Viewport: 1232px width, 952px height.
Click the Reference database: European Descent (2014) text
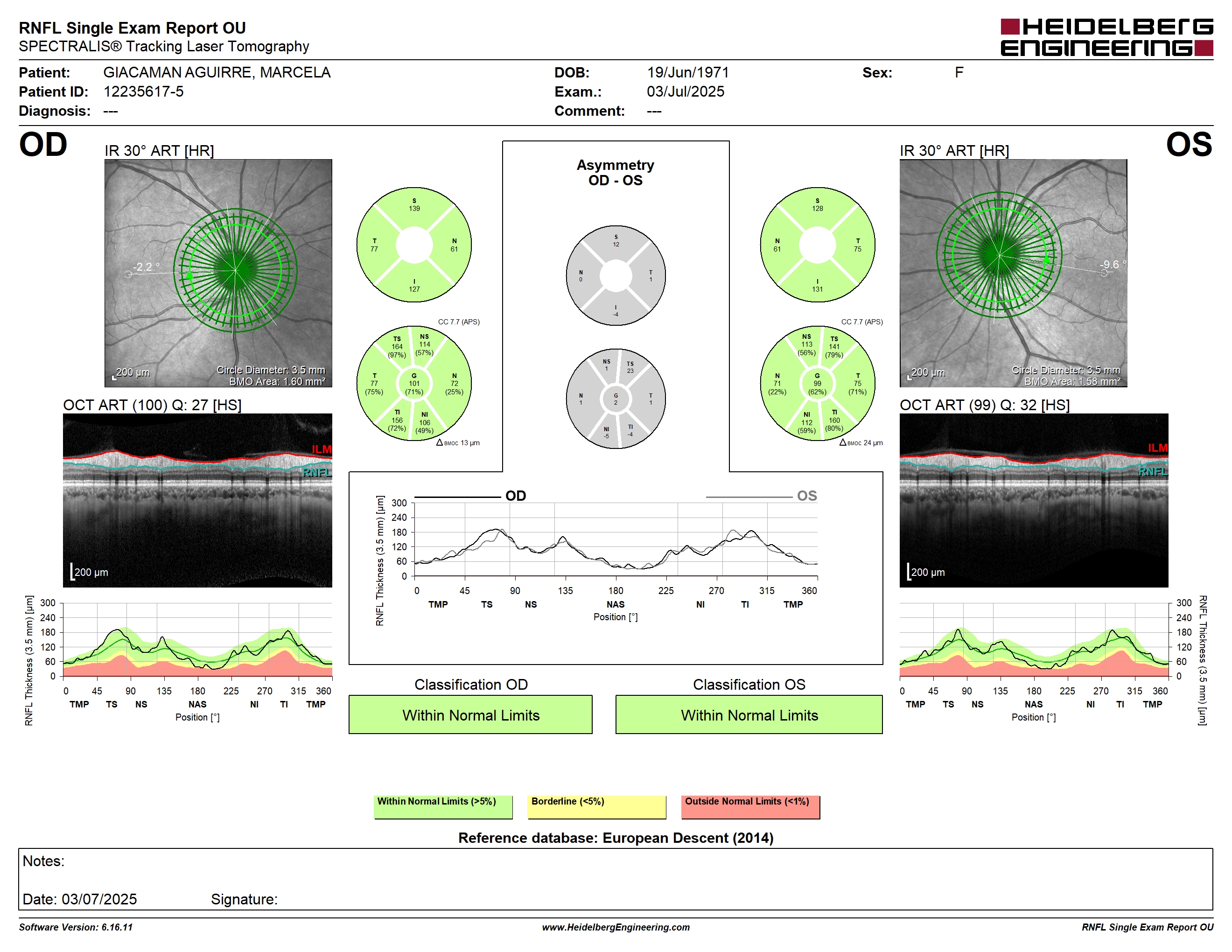point(616,838)
